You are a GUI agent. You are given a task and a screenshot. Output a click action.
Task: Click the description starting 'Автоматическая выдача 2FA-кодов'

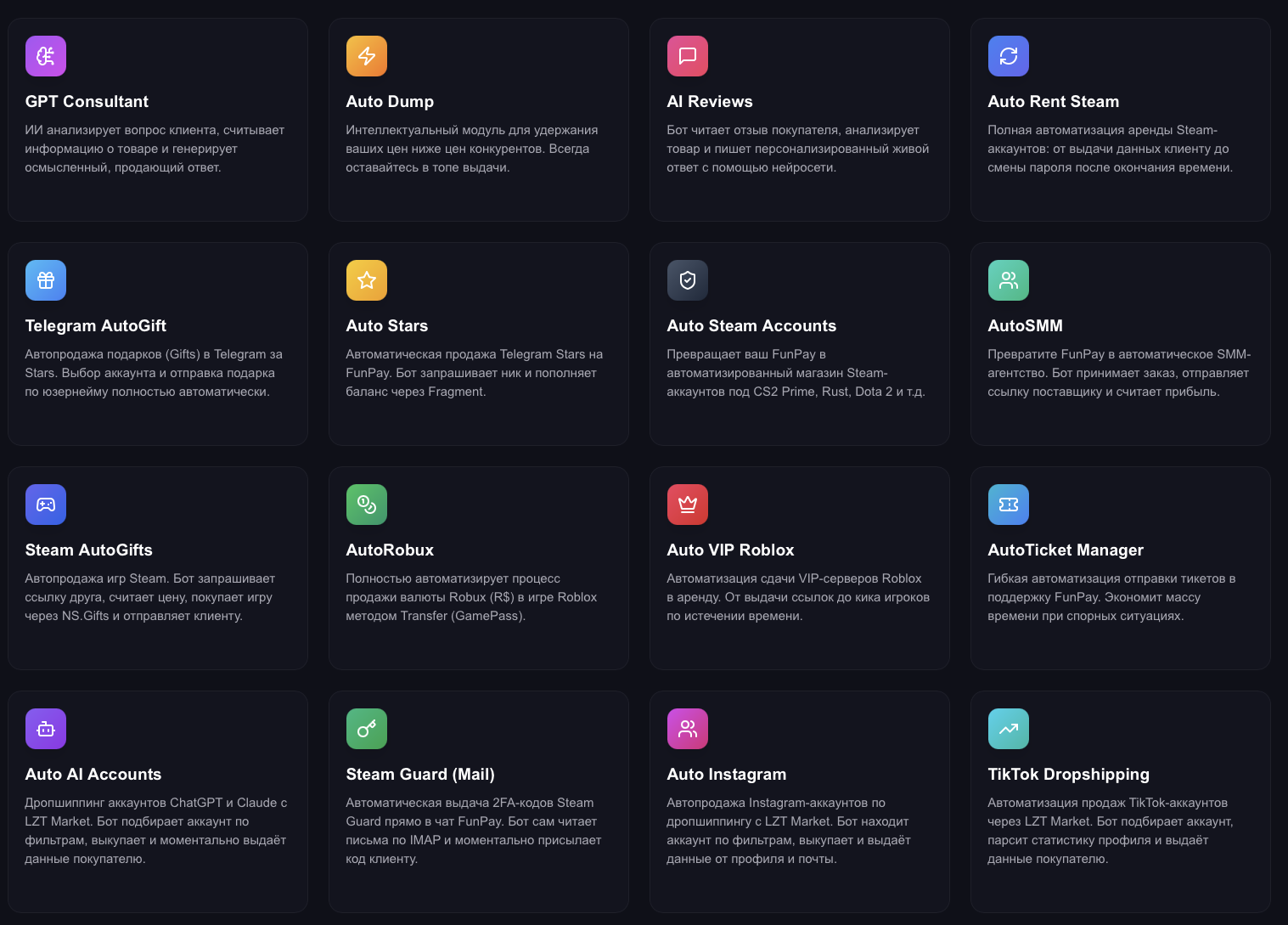pyautogui.click(x=474, y=831)
